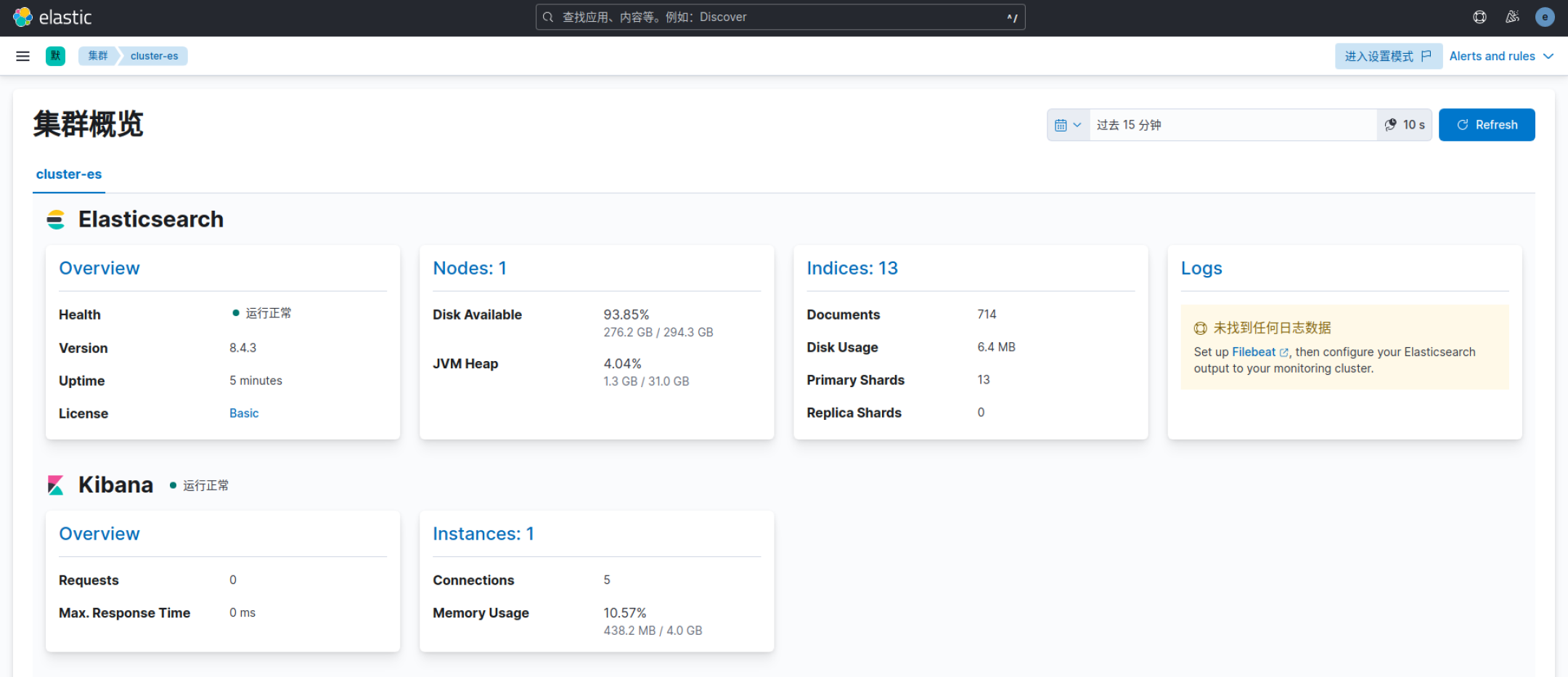The image size is (1568, 677).
Task: Open the newsfeed icon in header
Action: (1512, 17)
